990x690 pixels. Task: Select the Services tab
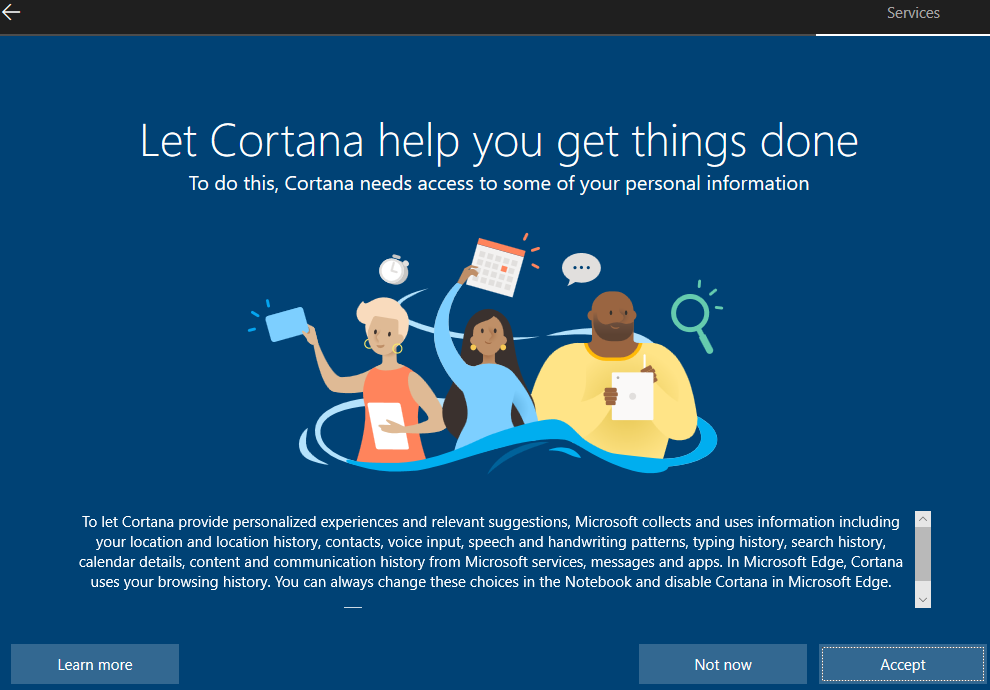click(x=912, y=13)
